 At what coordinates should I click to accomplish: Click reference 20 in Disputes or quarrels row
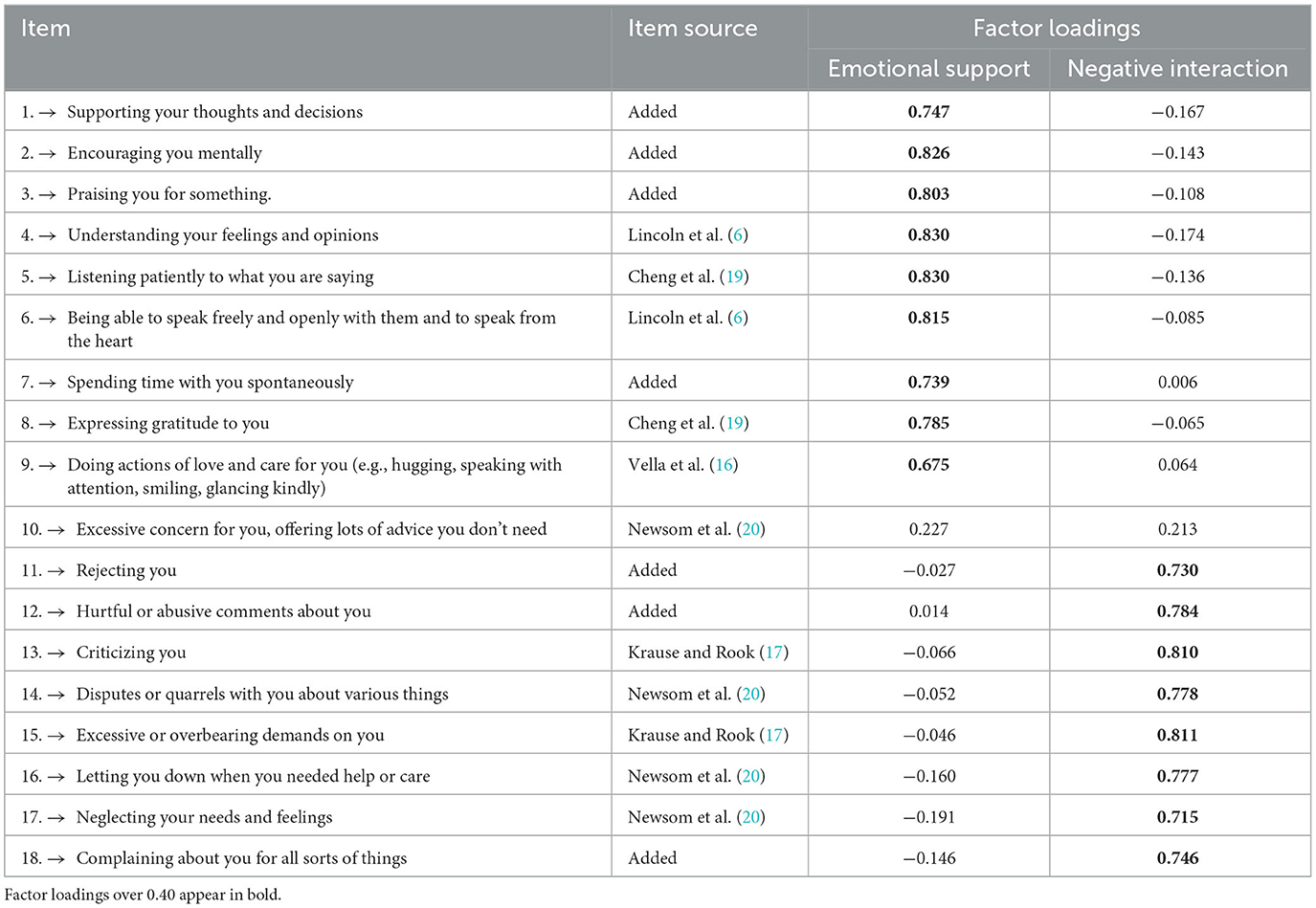point(751,694)
